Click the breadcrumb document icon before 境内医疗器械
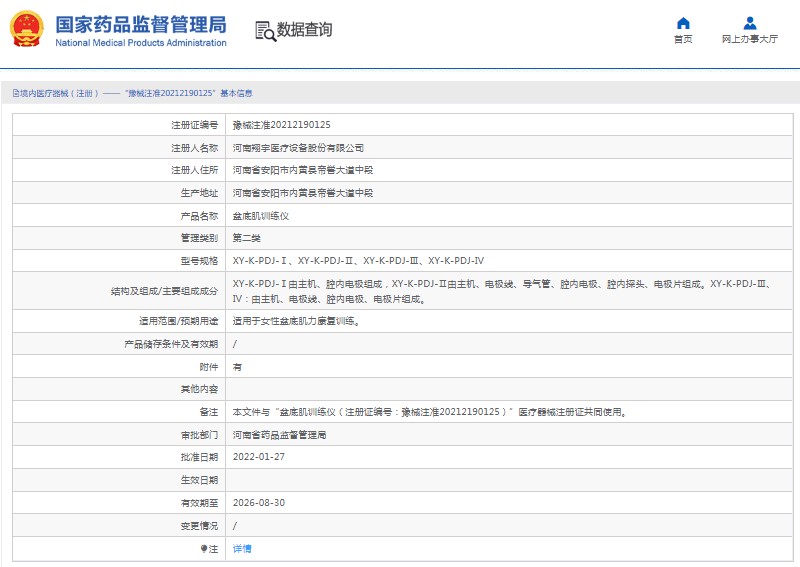 [16, 93]
